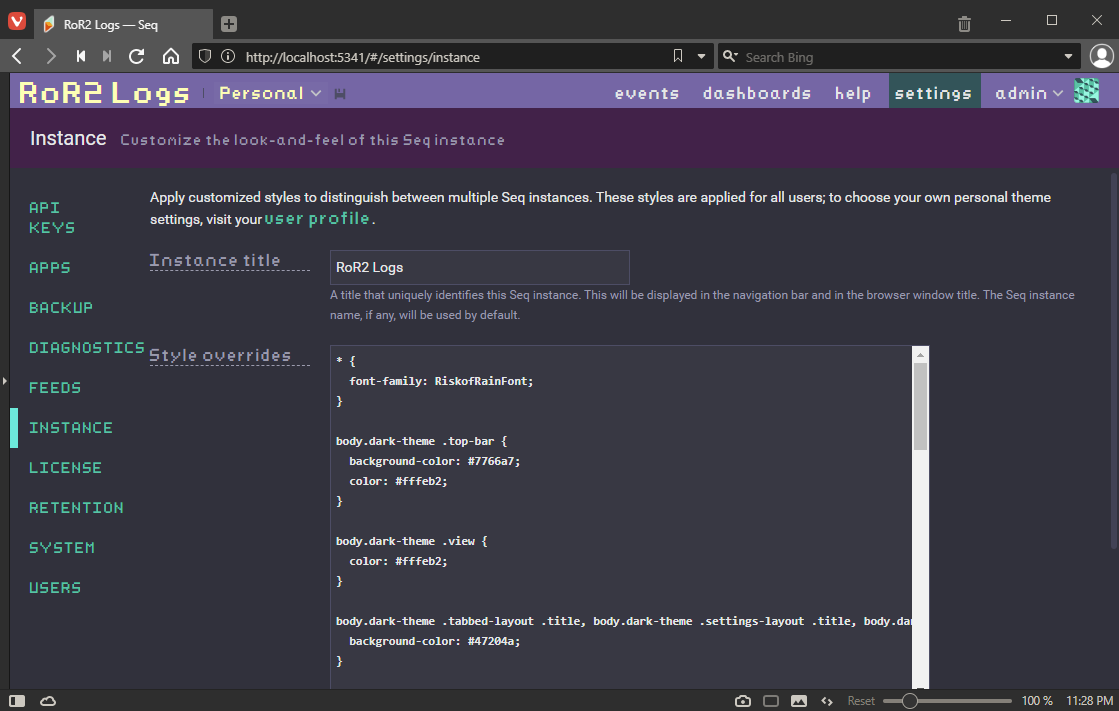Click the page zoom slider handle

pyautogui.click(x=909, y=701)
